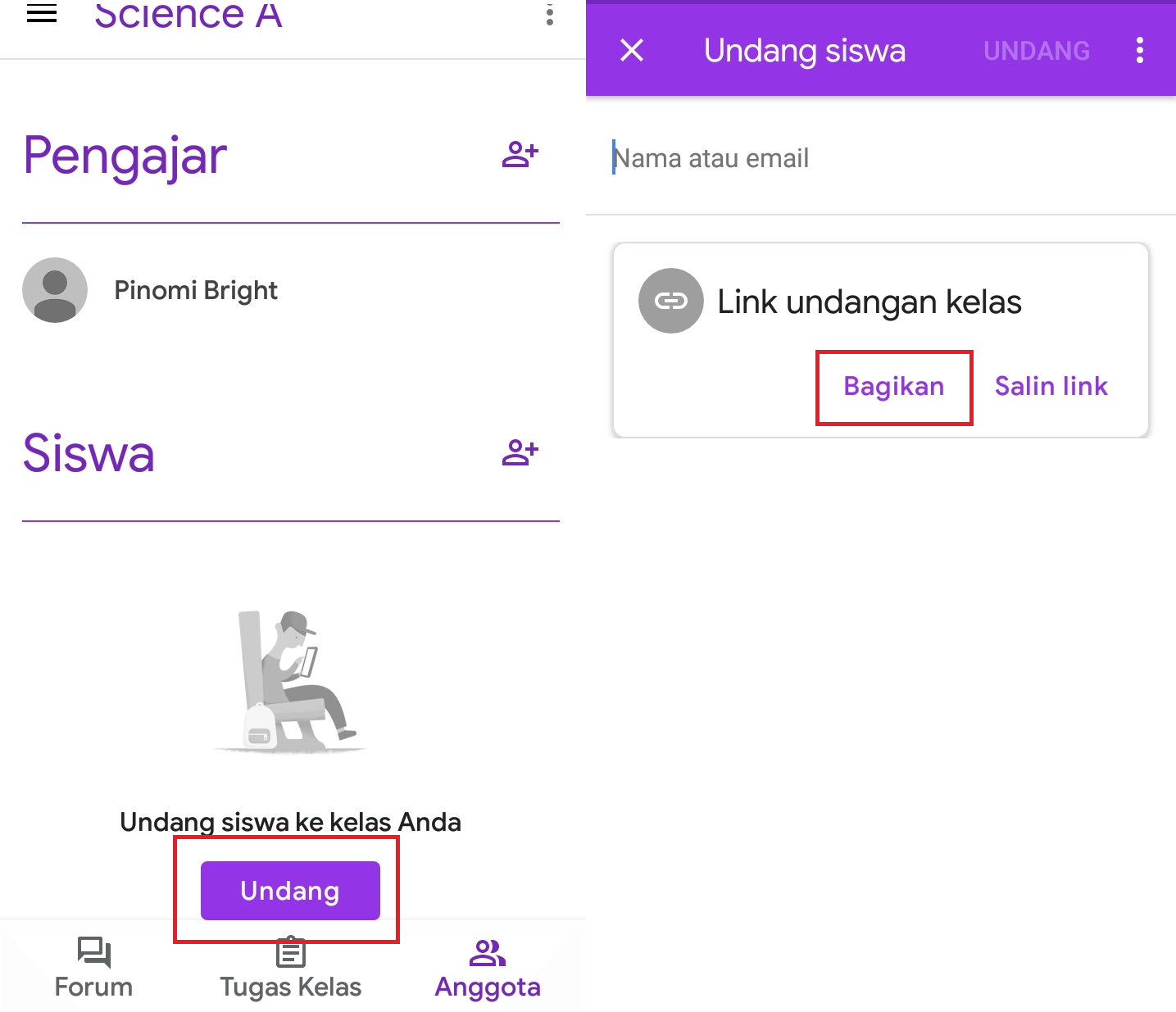The height and width of the screenshot is (1012, 1176).
Task: Click Bagikan to share invite link
Action: tap(893, 386)
